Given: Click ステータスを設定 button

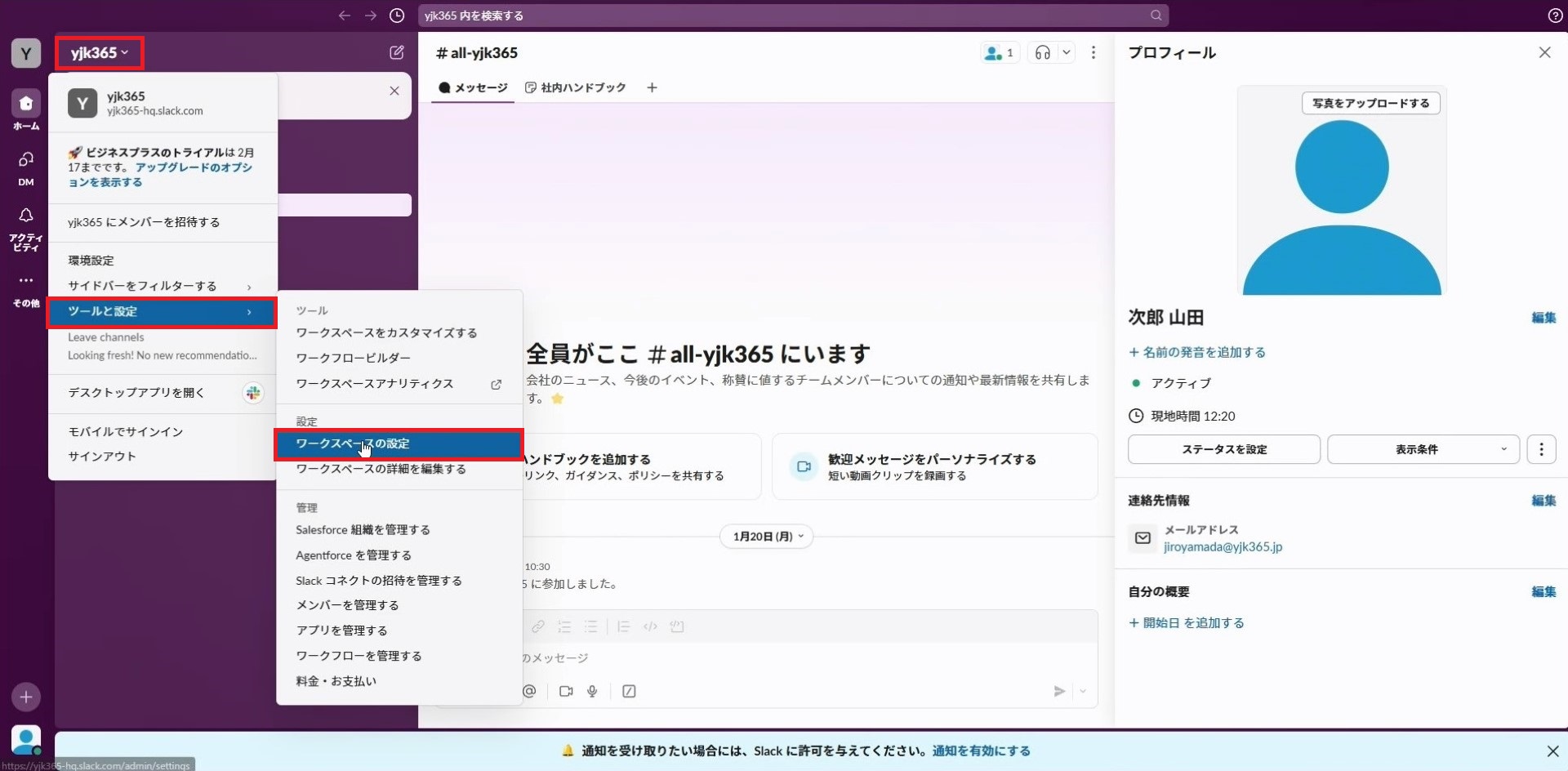Looking at the screenshot, I should [1223, 449].
